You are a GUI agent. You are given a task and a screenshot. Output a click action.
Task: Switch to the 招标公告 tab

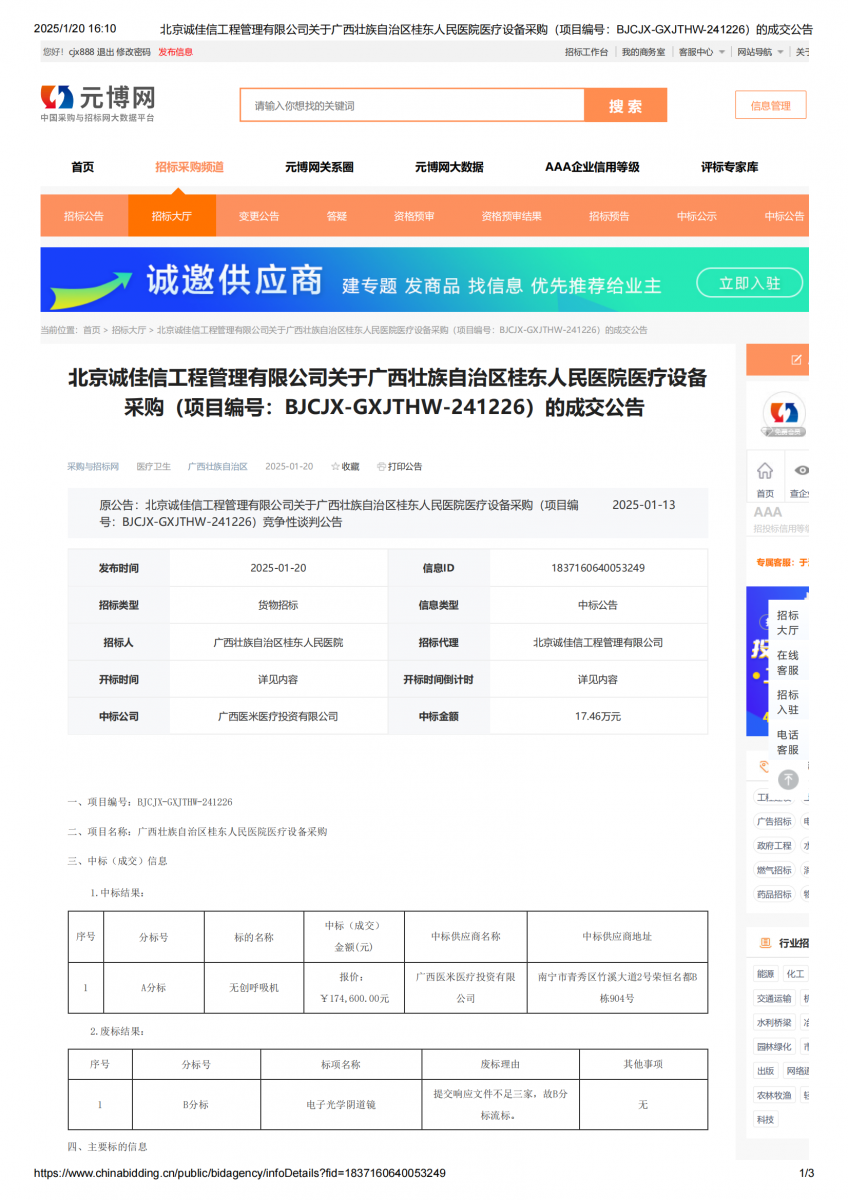pyautogui.click(x=84, y=216)
